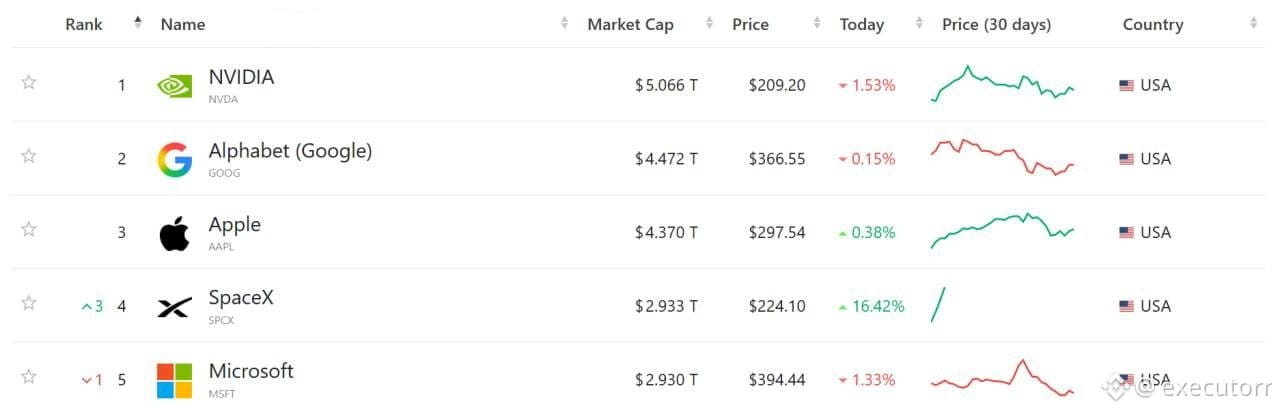Image resolution: width=1280 pixels, height=412 pixels.
Task: Click the Apple logo icon
Action: tap(174, 233)
